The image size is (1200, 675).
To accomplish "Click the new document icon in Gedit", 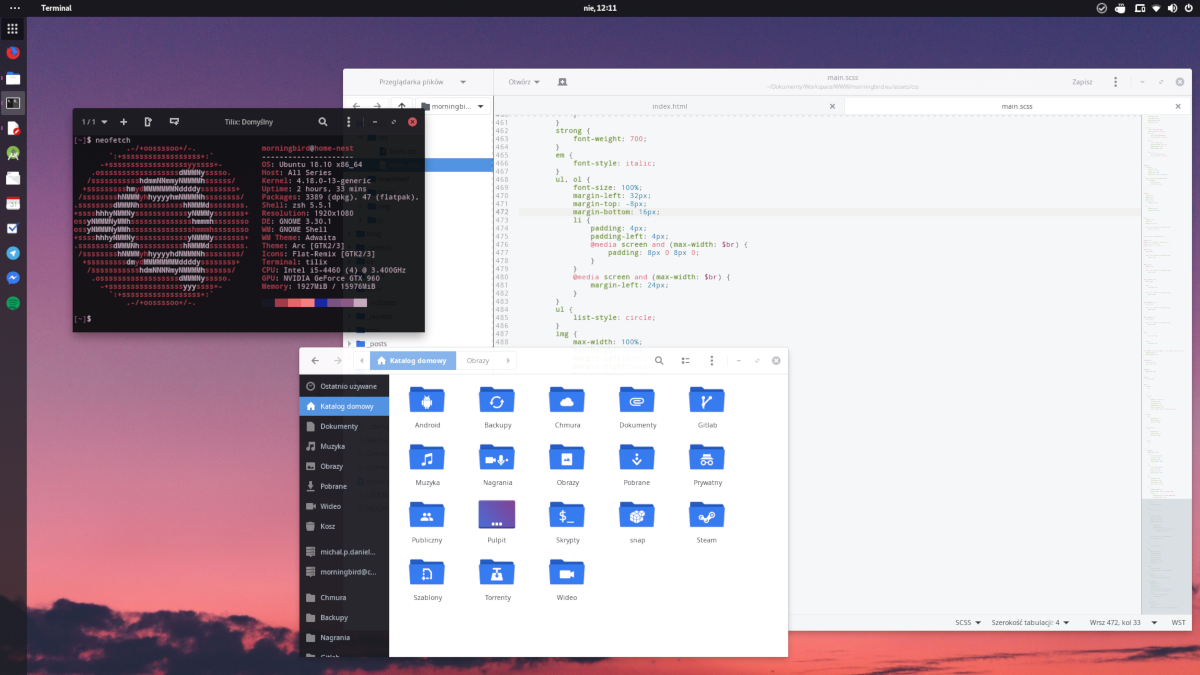I will pyautogui.click(x=562, y=82).
